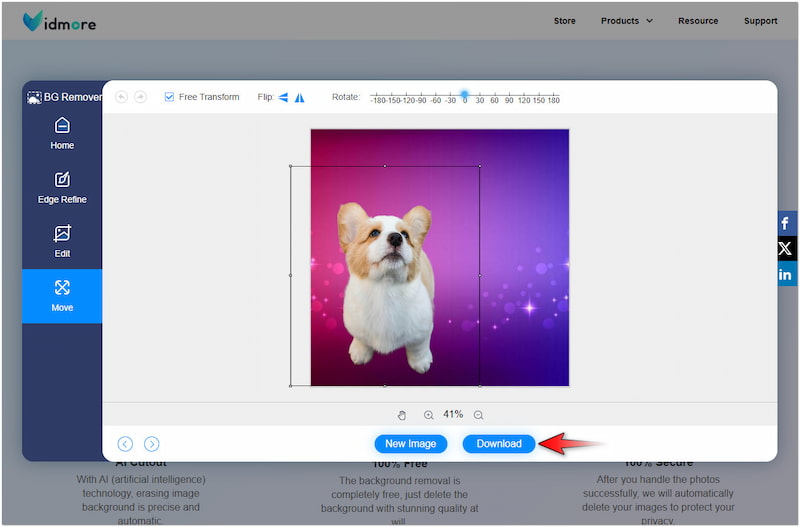800x527 pixels.
Task: Click the redo arrow icon
Action: [x=140, y=97]
